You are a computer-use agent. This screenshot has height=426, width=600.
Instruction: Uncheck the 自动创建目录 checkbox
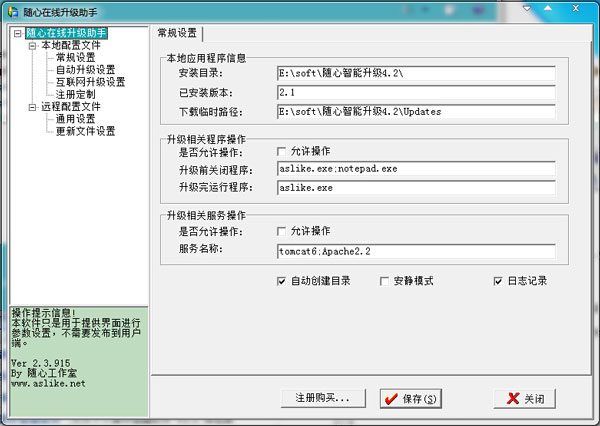[283, 282]
